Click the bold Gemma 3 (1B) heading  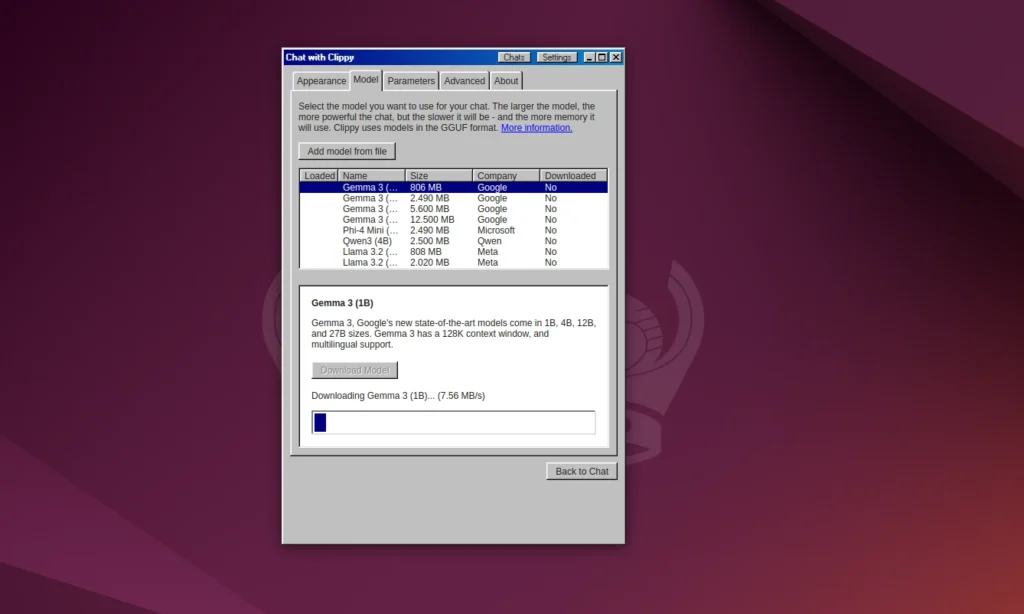[342, 303]
